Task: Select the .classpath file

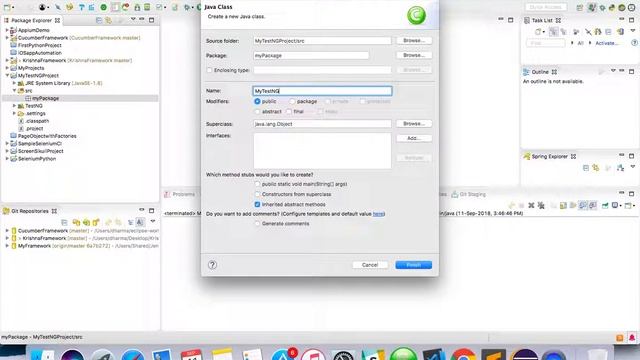Action: point(37,121)
